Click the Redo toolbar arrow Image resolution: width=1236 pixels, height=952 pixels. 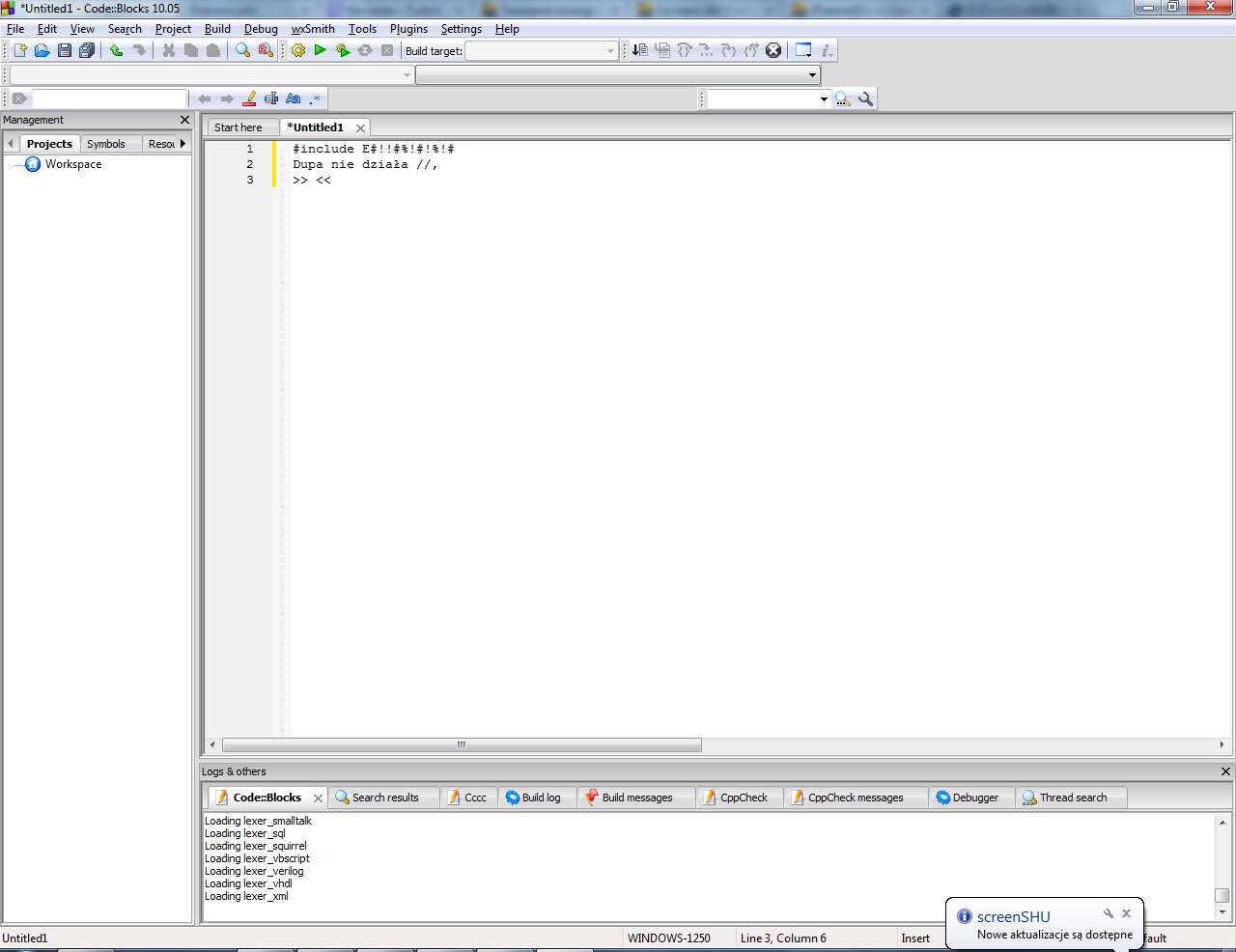coord(139,50)
